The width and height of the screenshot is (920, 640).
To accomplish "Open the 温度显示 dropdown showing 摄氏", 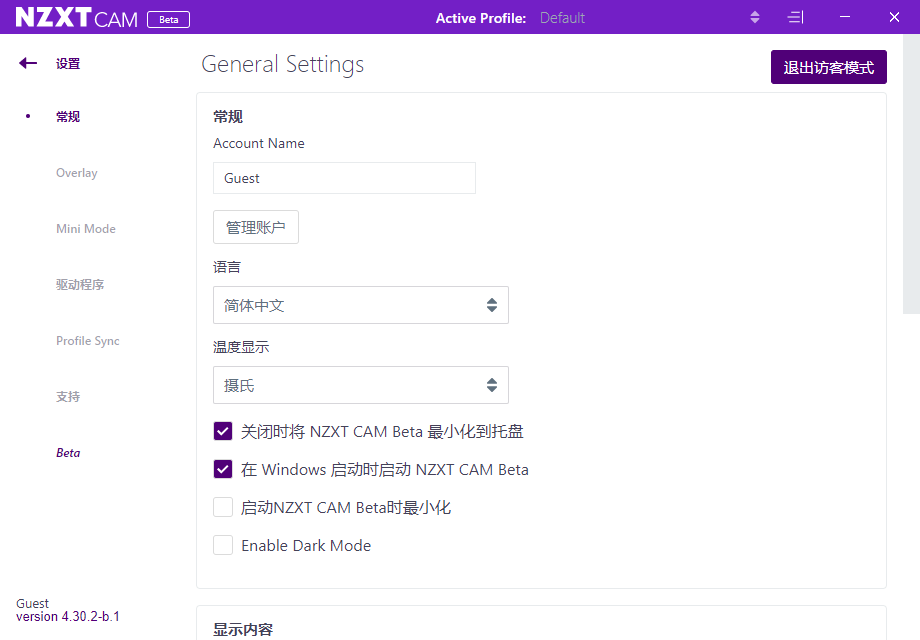I will [x=361, y=385].
